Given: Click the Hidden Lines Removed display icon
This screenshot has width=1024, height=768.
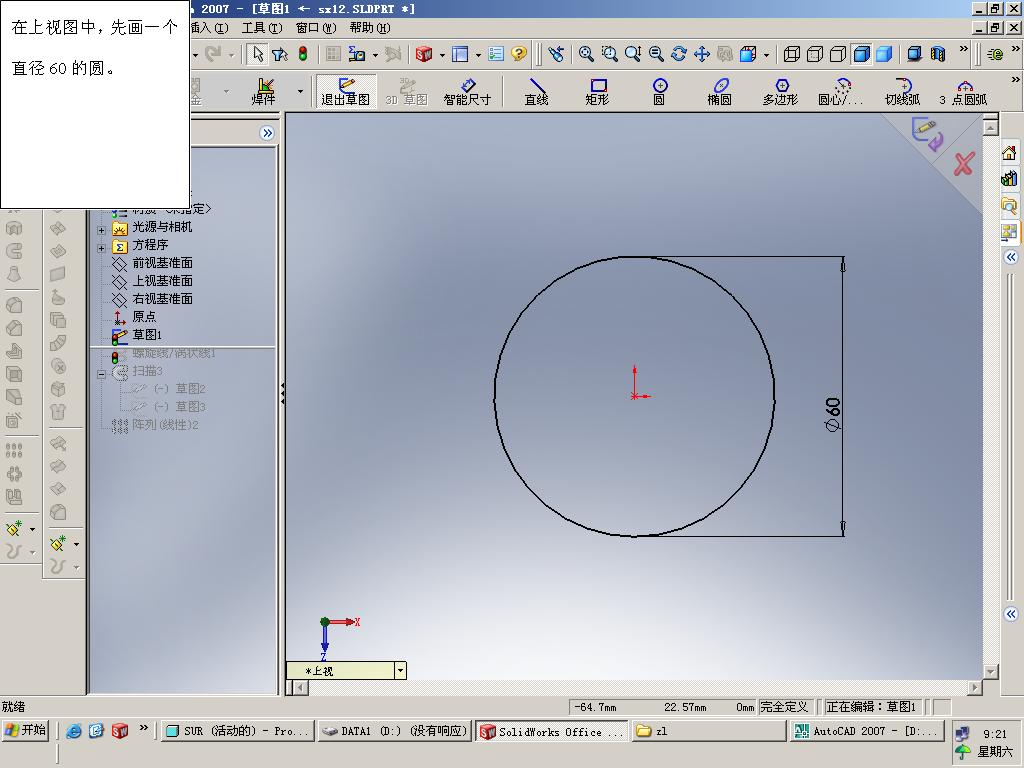Looking at the screenshot, I should tap(839, 54).
